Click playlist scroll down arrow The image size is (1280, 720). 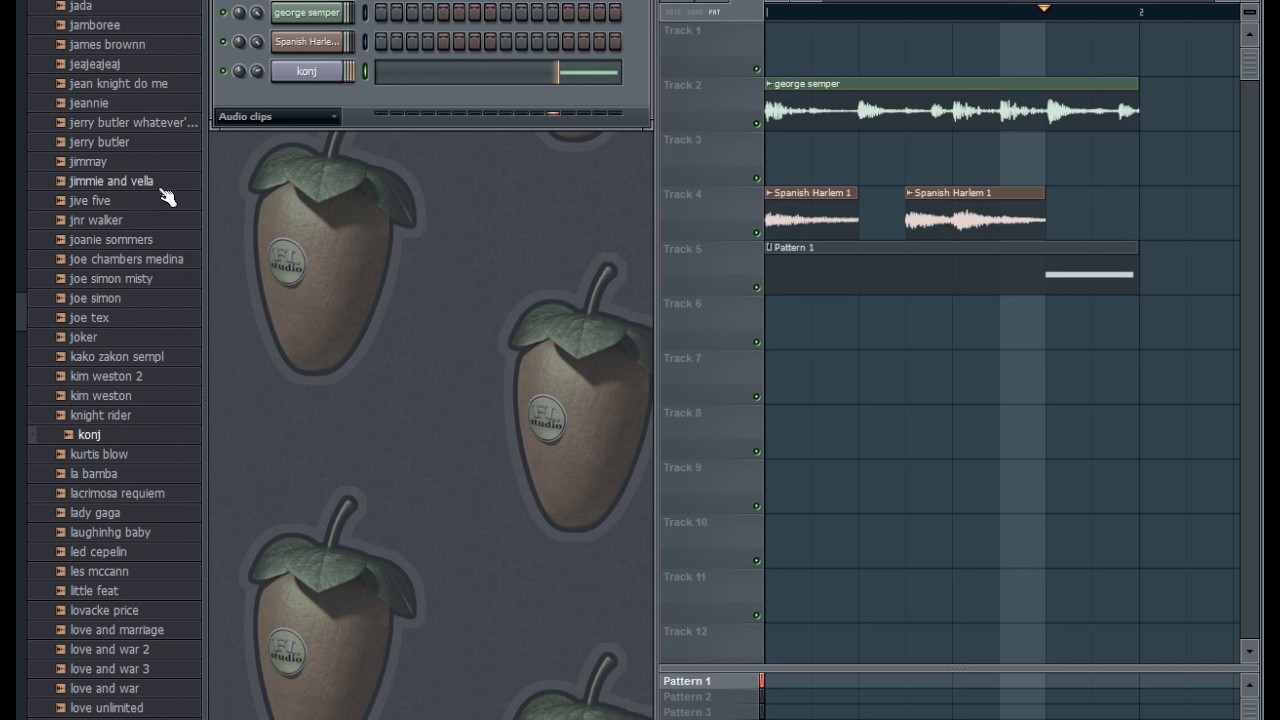pos(1249,651)
